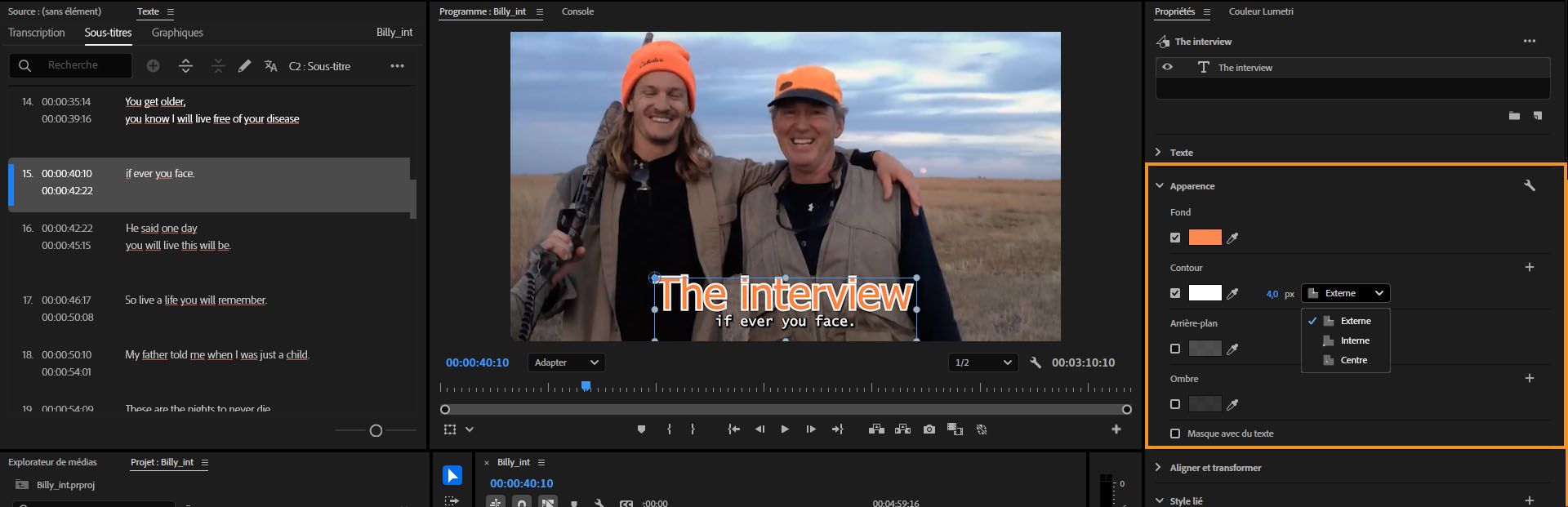1568x507 pixels.
Task: Enable the Arrière-plan checkbox
Action: 1175,349
